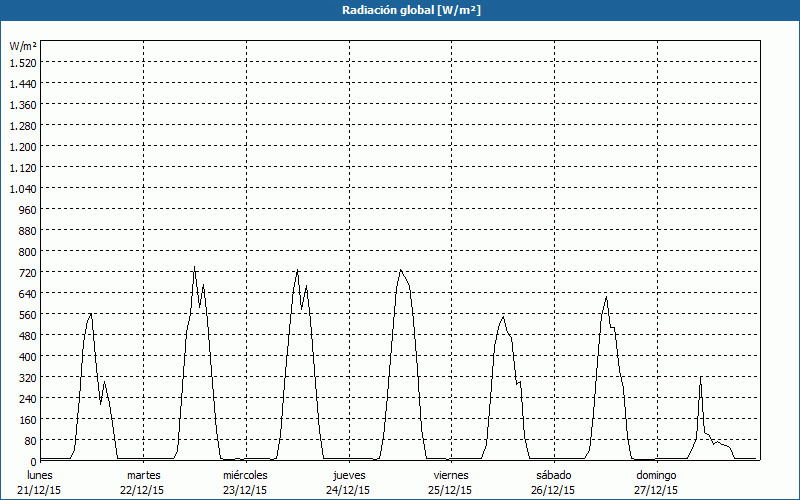Screen dimensions: 800x500
Task: Click the miércoles day label
Action: coord(245,474)
